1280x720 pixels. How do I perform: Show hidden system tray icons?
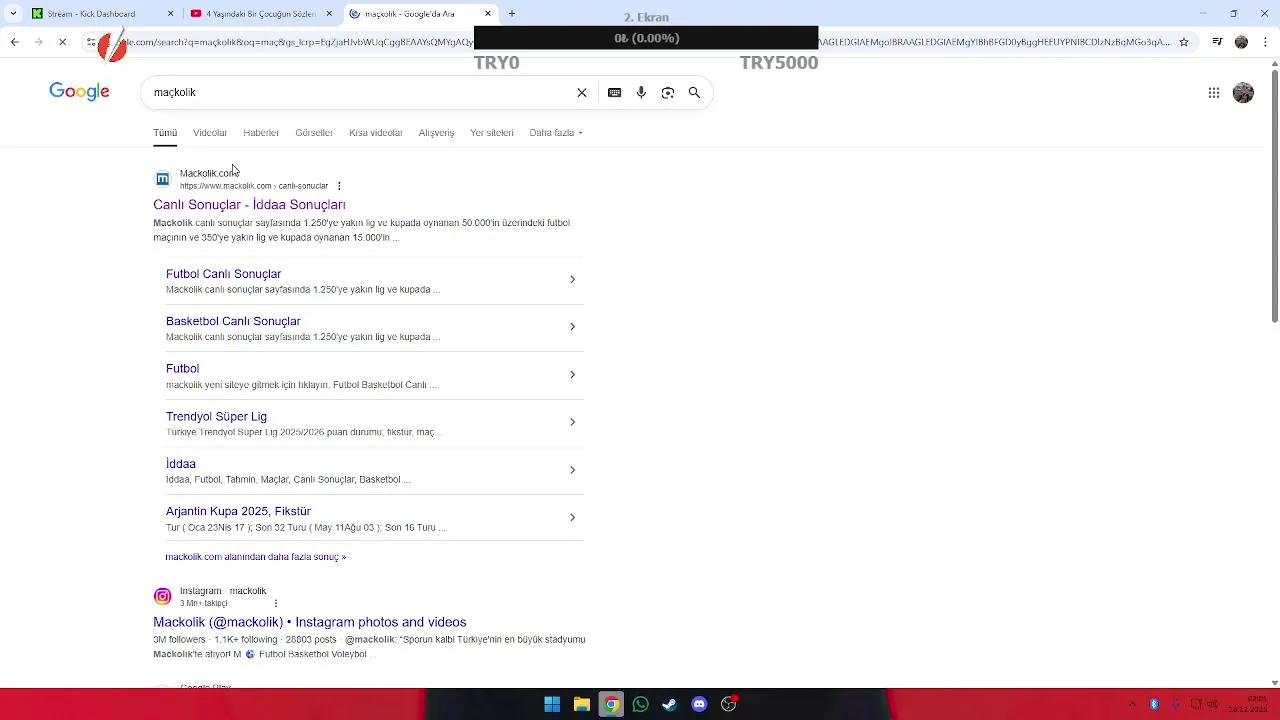[1132, 704]
